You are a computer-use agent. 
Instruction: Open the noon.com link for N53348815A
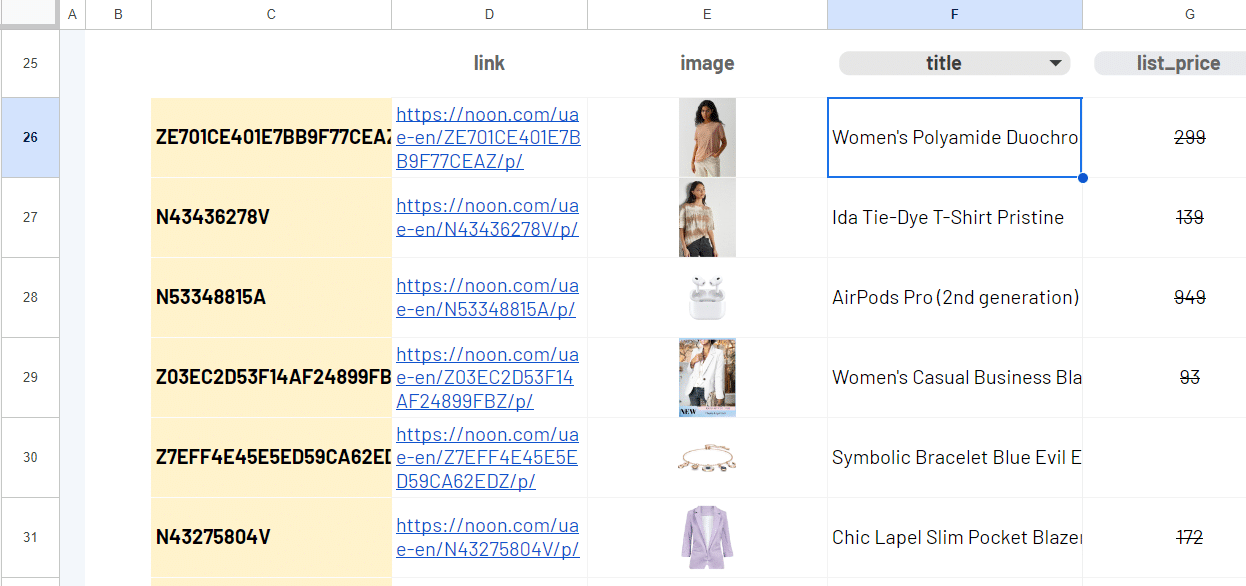(x=487, y=298)
